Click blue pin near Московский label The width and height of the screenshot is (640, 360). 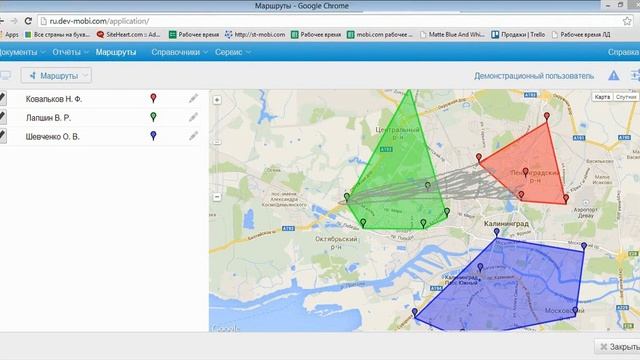click(x=575, y=311)
